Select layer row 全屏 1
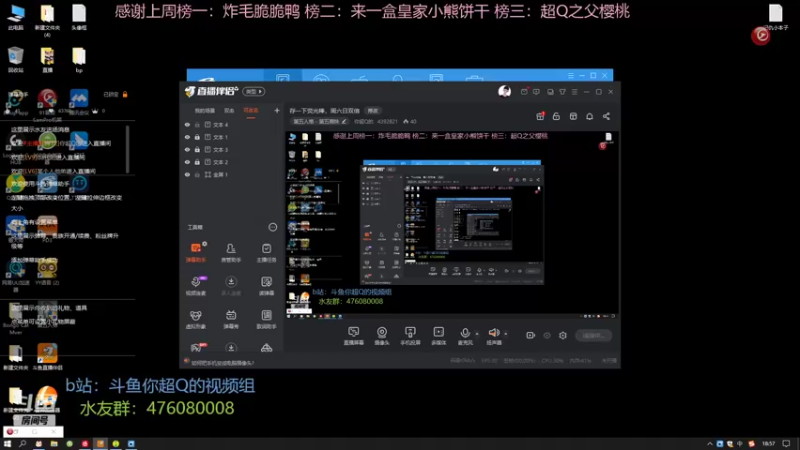 pos(232,174)
